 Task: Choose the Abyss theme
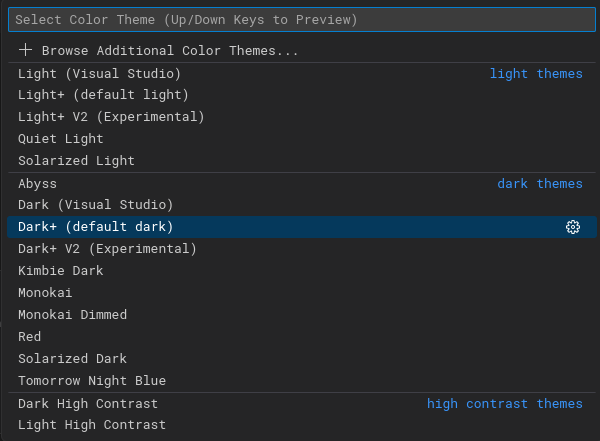[x=302, y=184]
